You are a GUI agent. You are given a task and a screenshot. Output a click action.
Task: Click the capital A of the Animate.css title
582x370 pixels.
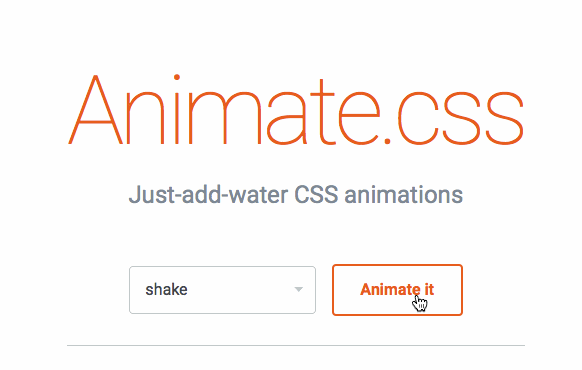(95, 110)
